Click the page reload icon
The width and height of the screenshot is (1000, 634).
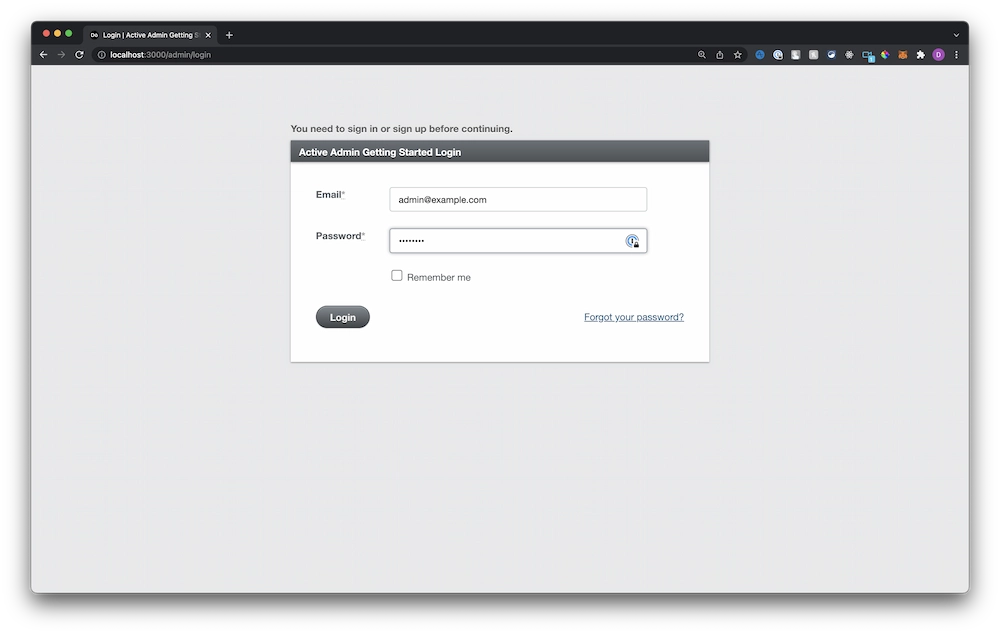click(x=79, y=55)
